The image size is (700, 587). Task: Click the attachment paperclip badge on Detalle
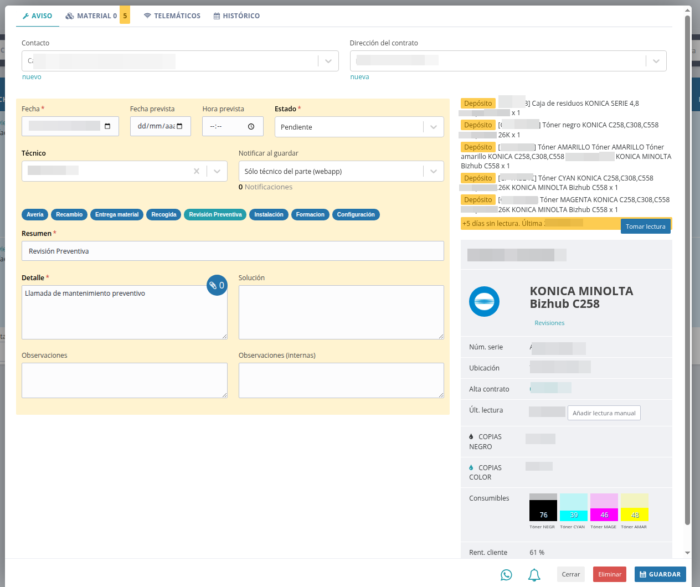pyautogui.click(x=217, y=285)
